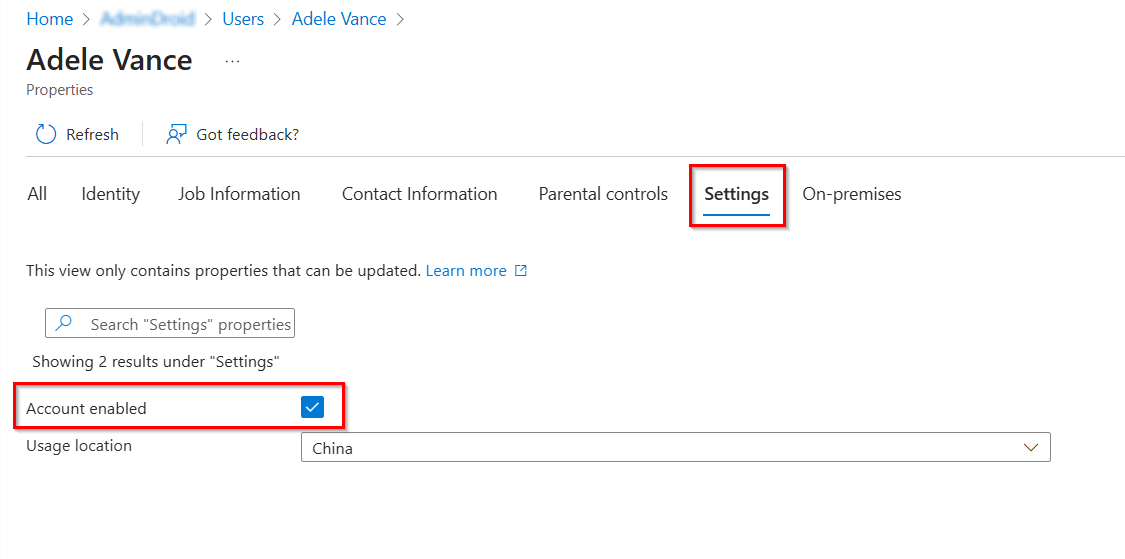Open the Learn more link
Image resolution: width=1125 pixels, height=559 pixels.
(x=466, y=271)
